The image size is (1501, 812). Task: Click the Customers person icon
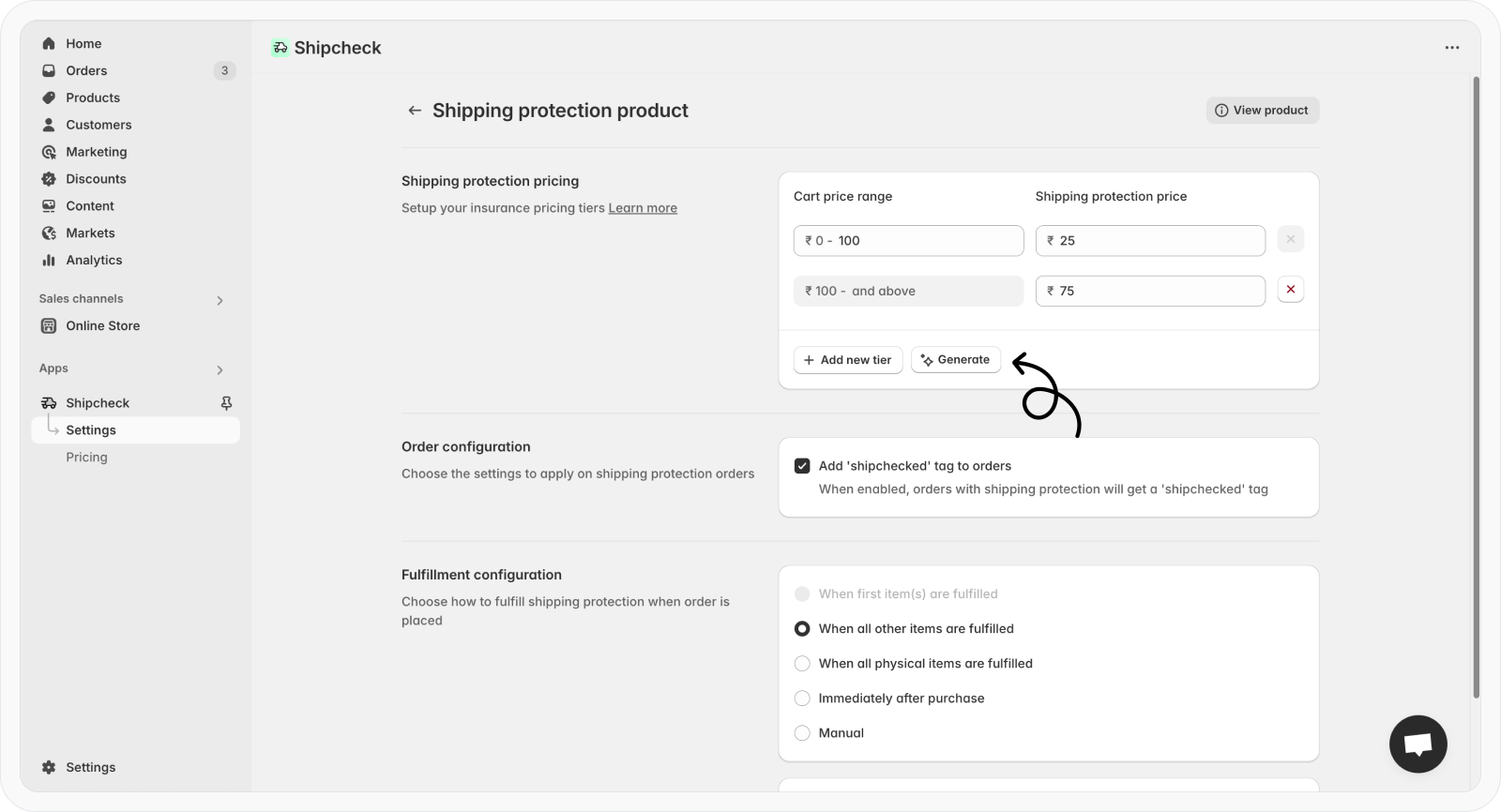click(49, 125)
